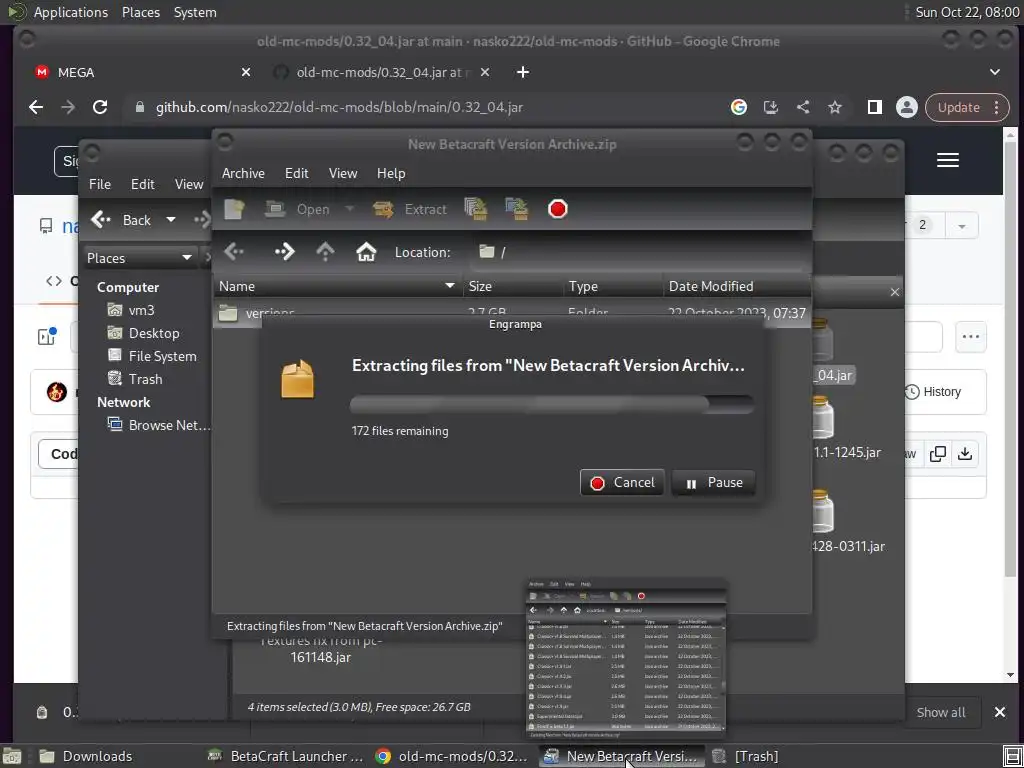
Task: Click the extraction progress bar
Action: [x=552, y=404]
